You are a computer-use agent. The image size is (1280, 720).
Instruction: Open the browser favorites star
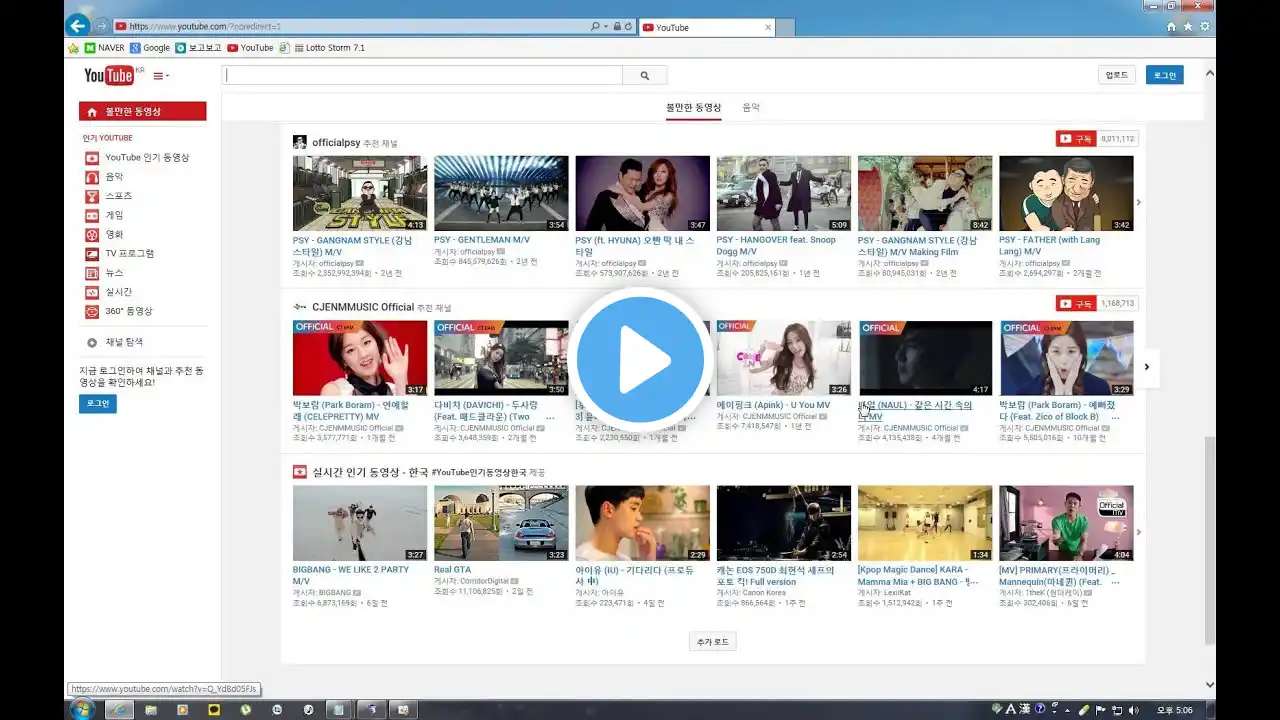tap(1188, 27)
